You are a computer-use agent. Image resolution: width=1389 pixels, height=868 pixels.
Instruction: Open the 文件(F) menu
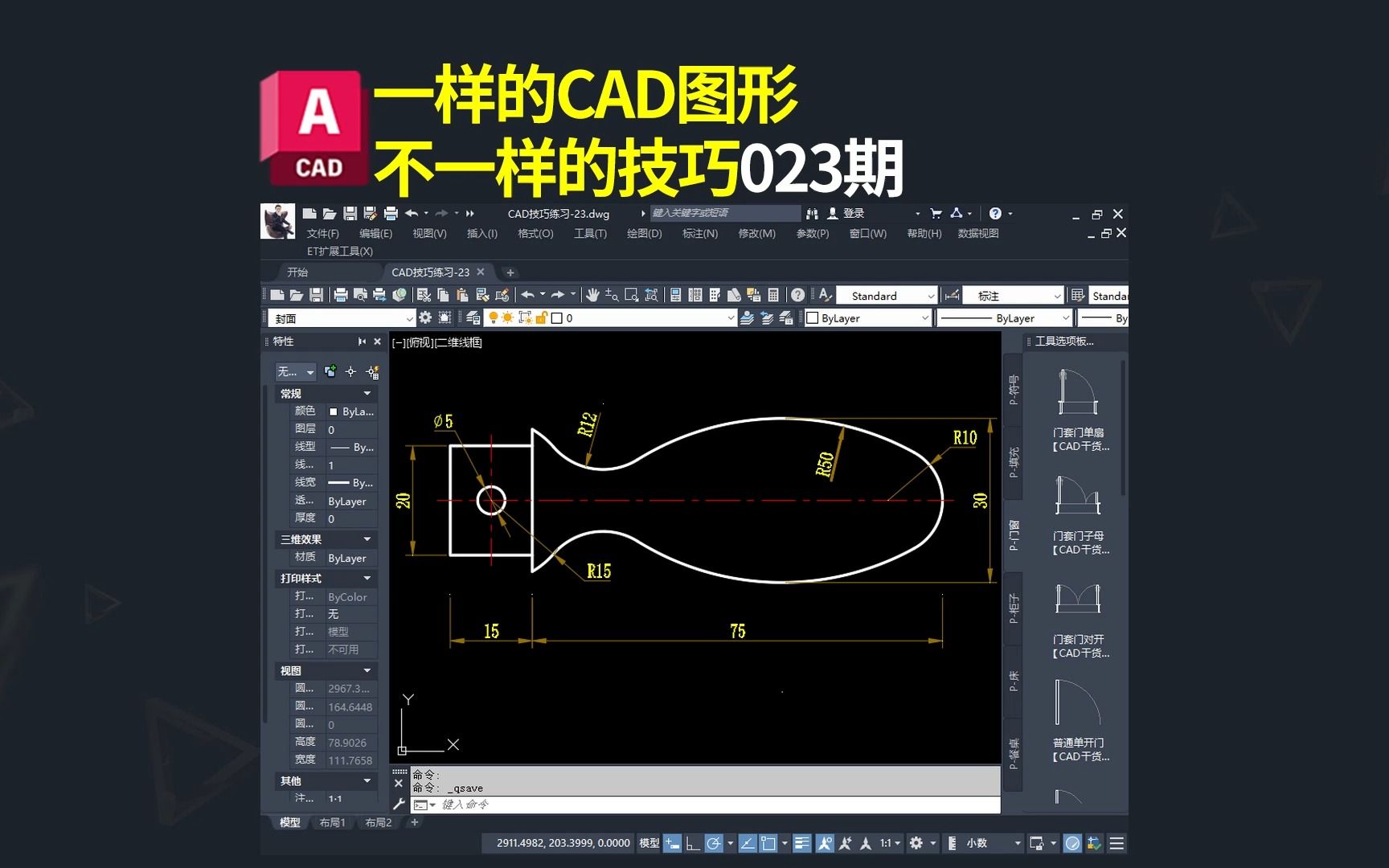(322, 233)
